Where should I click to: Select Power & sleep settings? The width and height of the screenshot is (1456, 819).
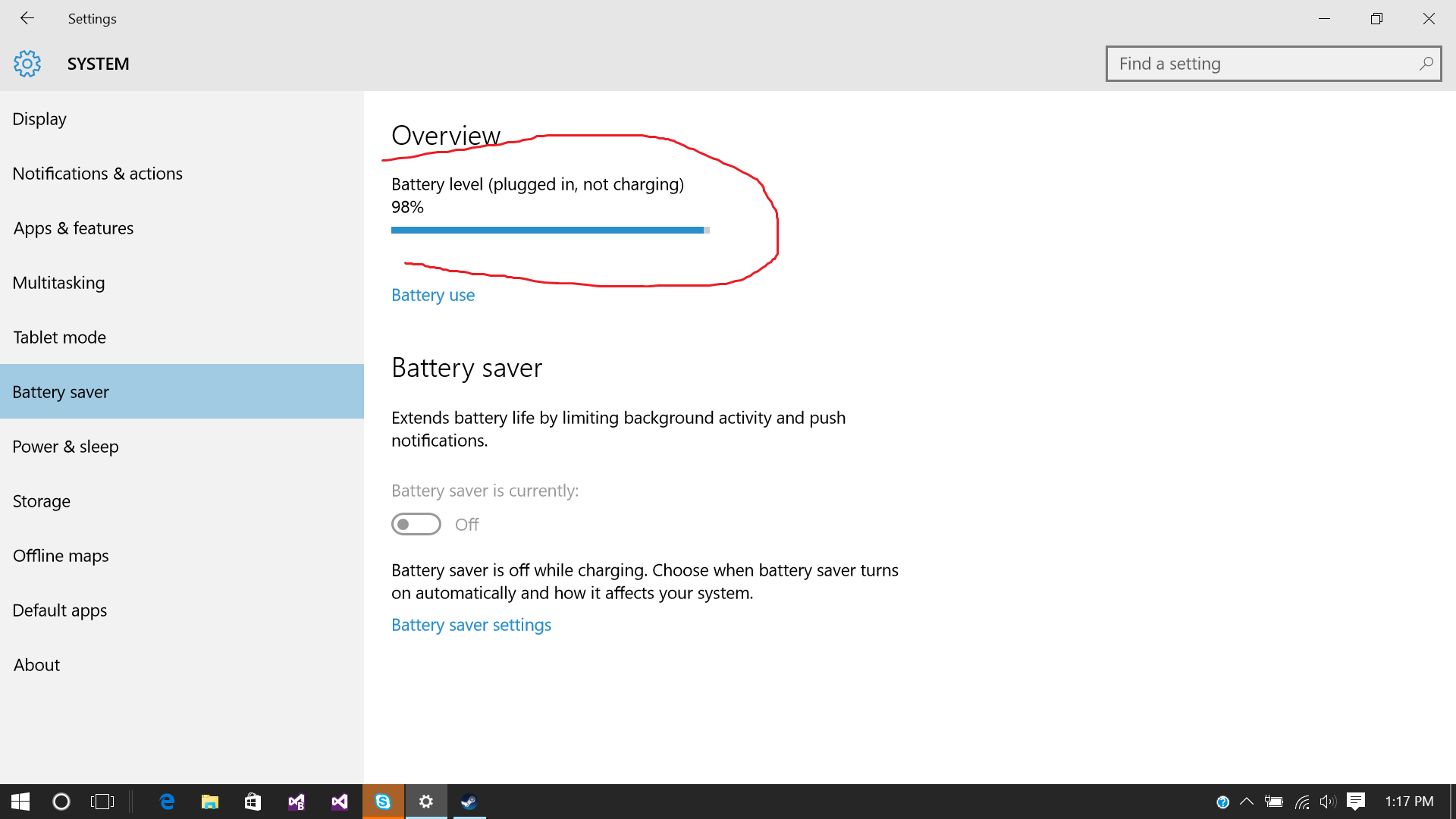click(x=65, y=446)
